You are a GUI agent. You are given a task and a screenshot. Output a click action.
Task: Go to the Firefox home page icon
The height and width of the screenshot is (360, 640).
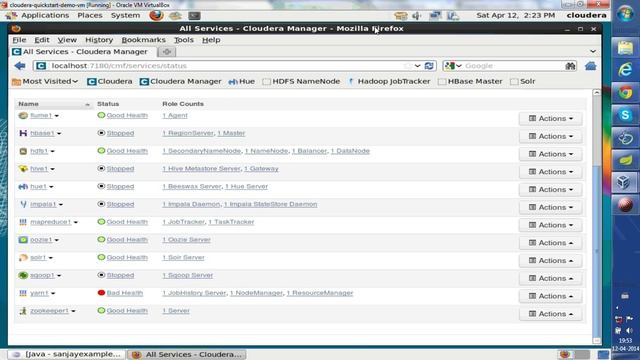point(590,66)
